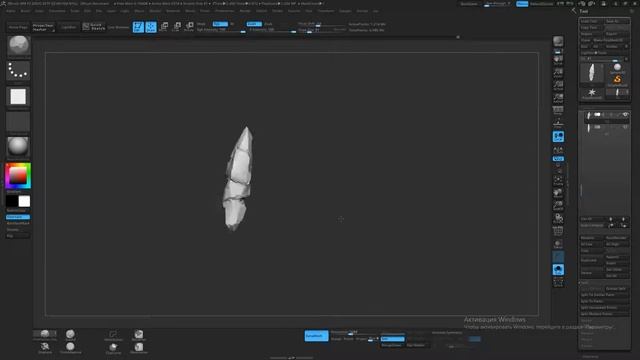640x360 pixels.
Task: Click the Frame mesh icon
Action: pos(558,181)
